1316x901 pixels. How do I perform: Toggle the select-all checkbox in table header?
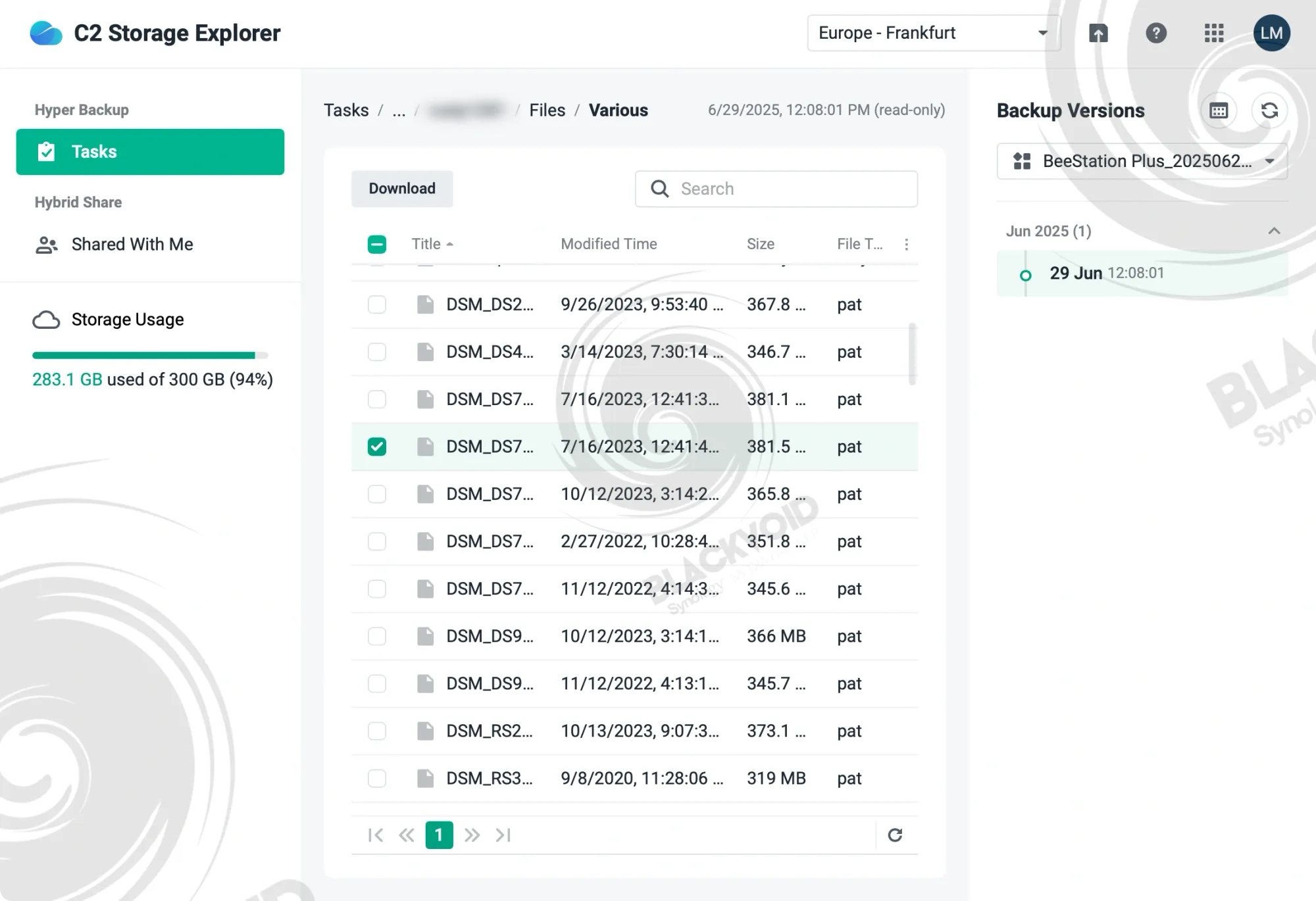click(377, 244)
